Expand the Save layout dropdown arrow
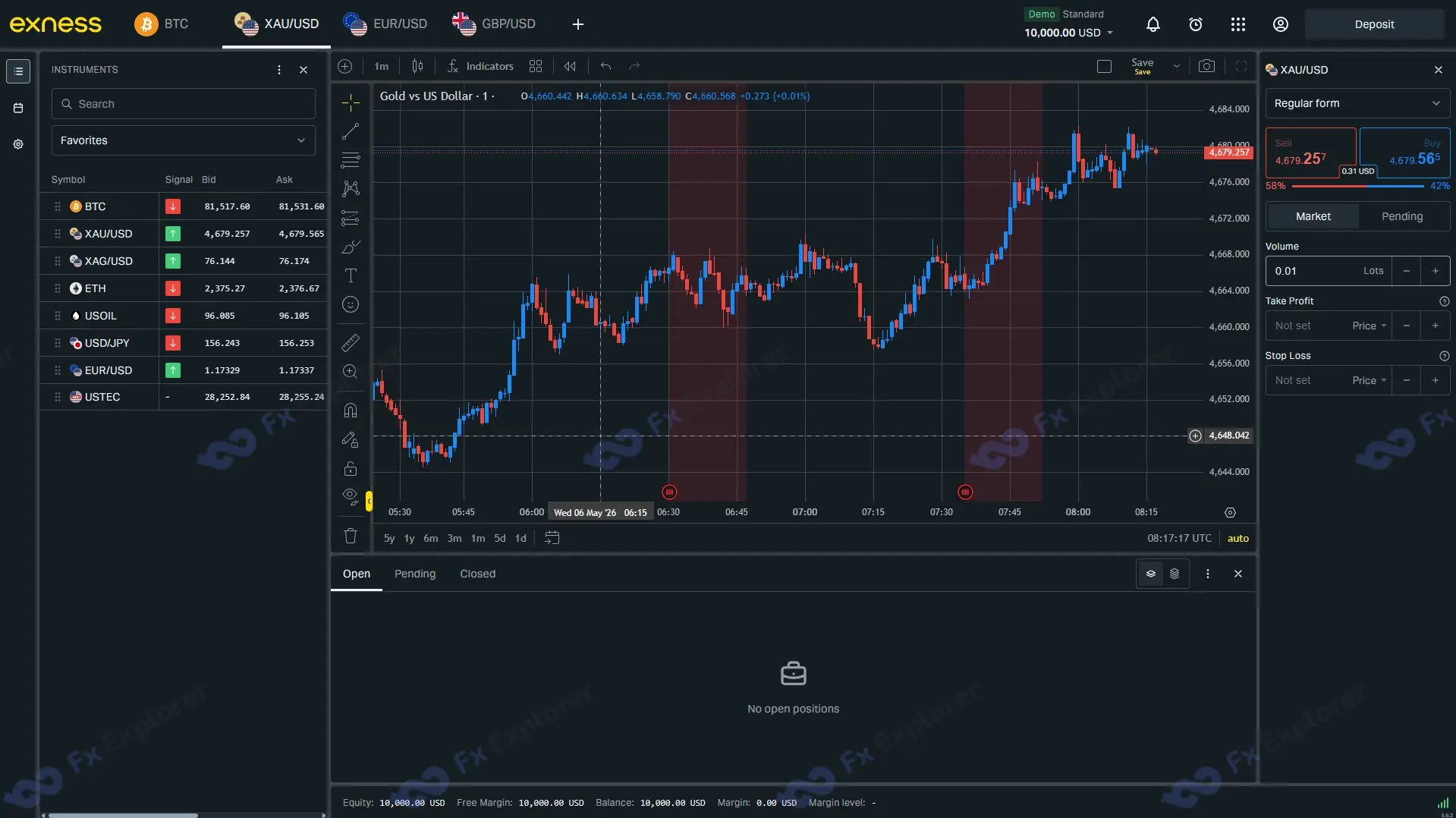The height and width of the screenshot is (818, 1456). (1177, 67)
